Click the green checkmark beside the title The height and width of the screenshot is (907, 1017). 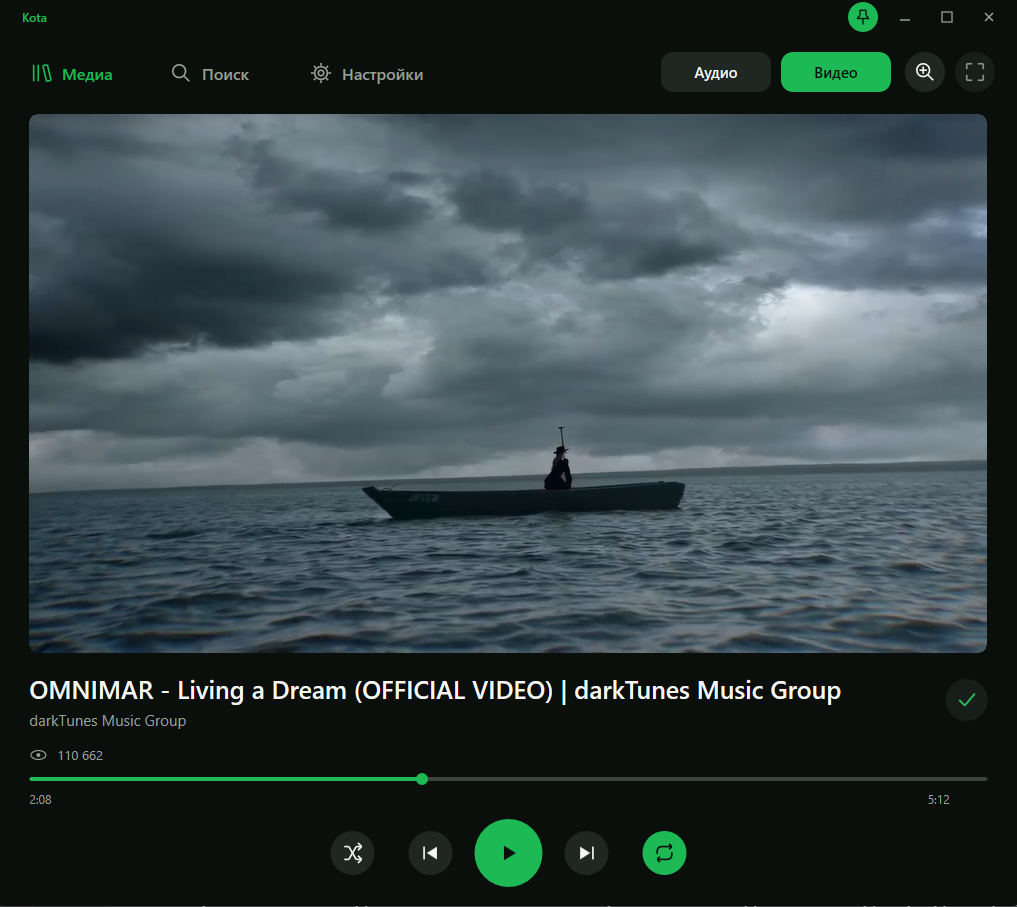966,700
